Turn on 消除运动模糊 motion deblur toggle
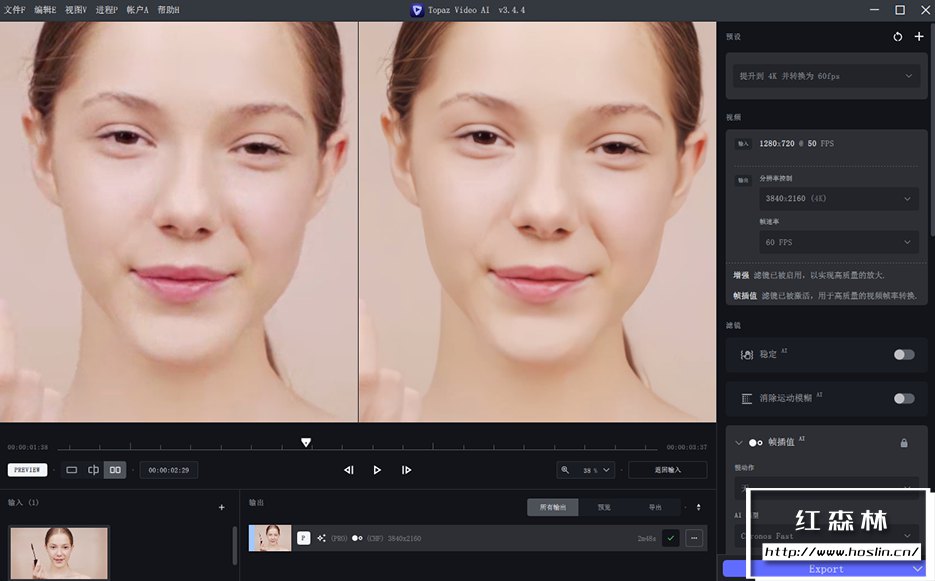935x581 pixels. pos(903,398)
